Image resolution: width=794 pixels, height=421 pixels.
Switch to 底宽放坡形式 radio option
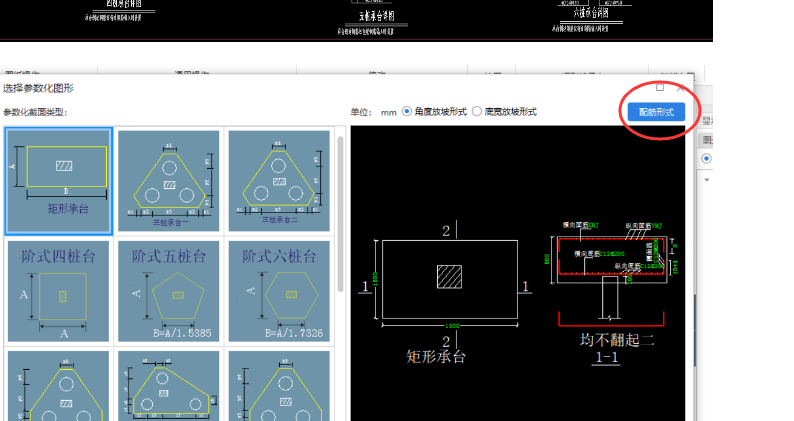(477, 111)
